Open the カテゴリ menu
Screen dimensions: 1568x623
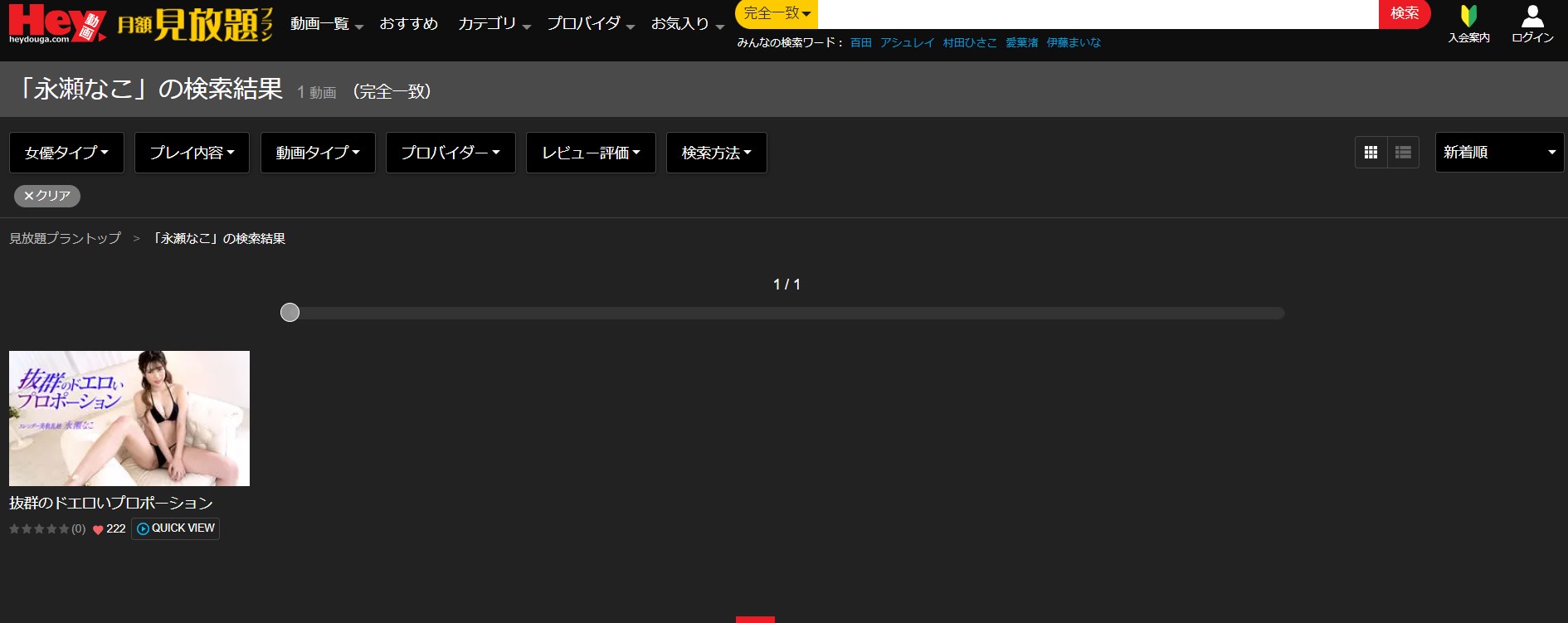[x=494, y=24]
